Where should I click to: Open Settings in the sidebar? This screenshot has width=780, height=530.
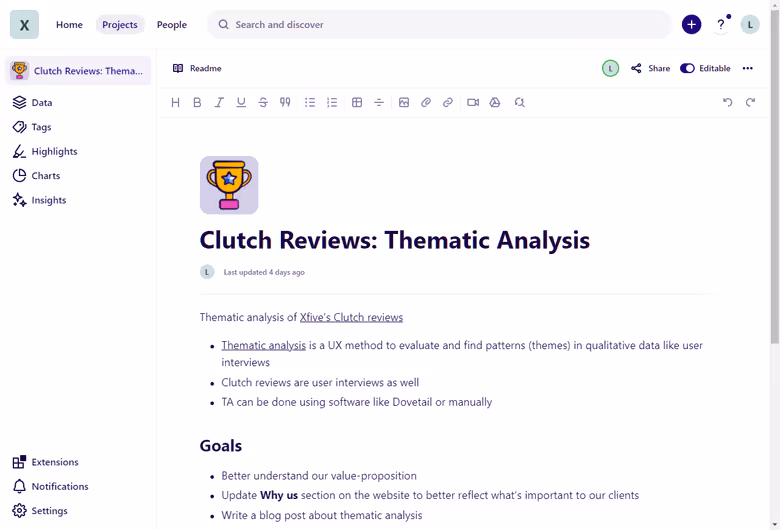[x=40, y=511]
